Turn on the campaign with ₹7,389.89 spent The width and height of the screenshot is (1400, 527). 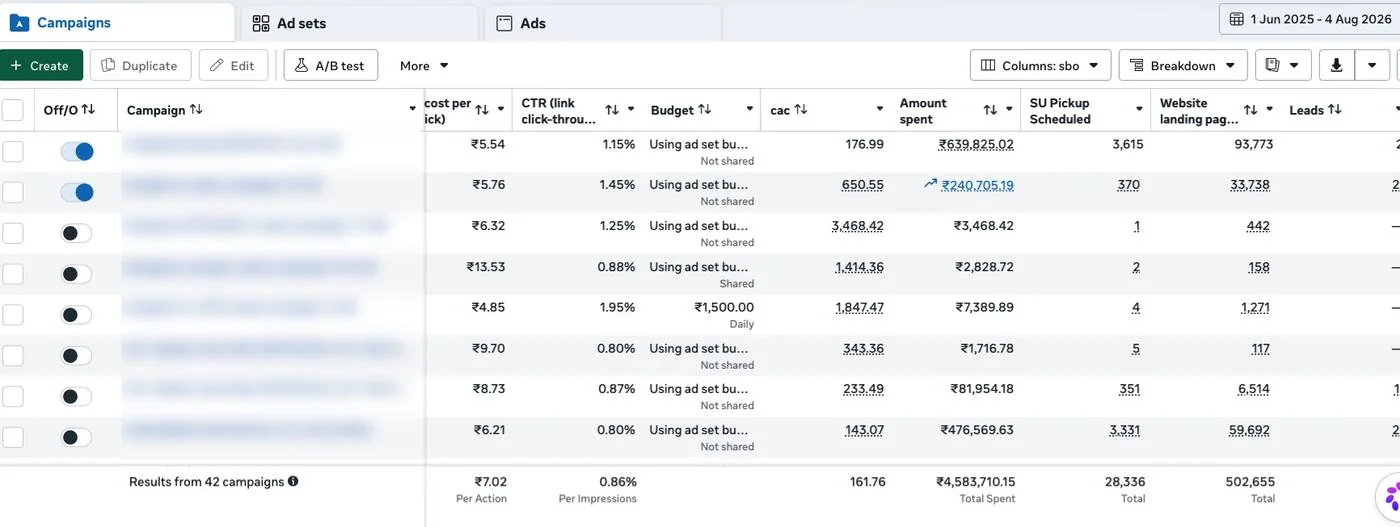tap(77, 315)
